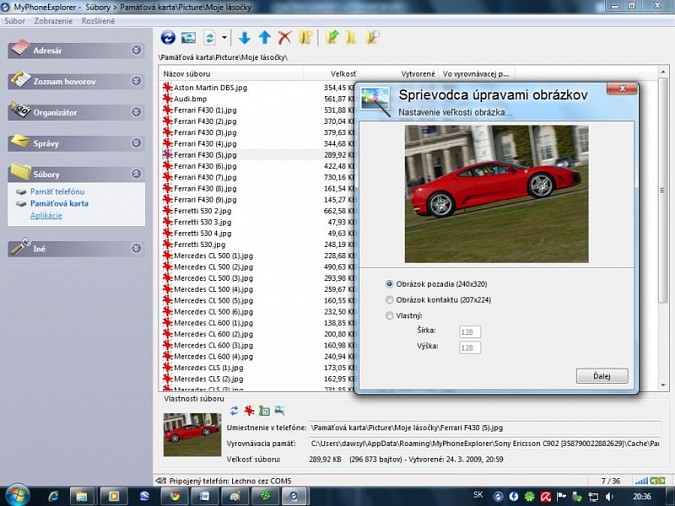Sort by Veľkosť column header

tap(343, 74)
